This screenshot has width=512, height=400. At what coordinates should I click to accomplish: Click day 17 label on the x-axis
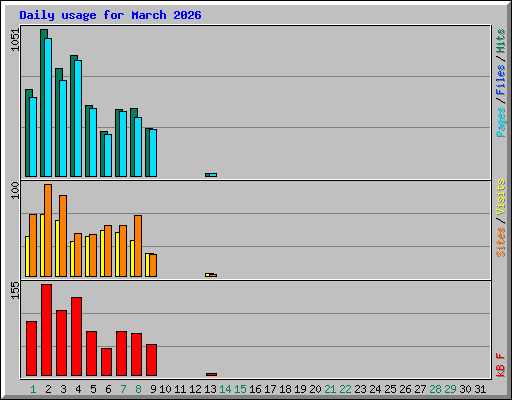tap(270, 389)
